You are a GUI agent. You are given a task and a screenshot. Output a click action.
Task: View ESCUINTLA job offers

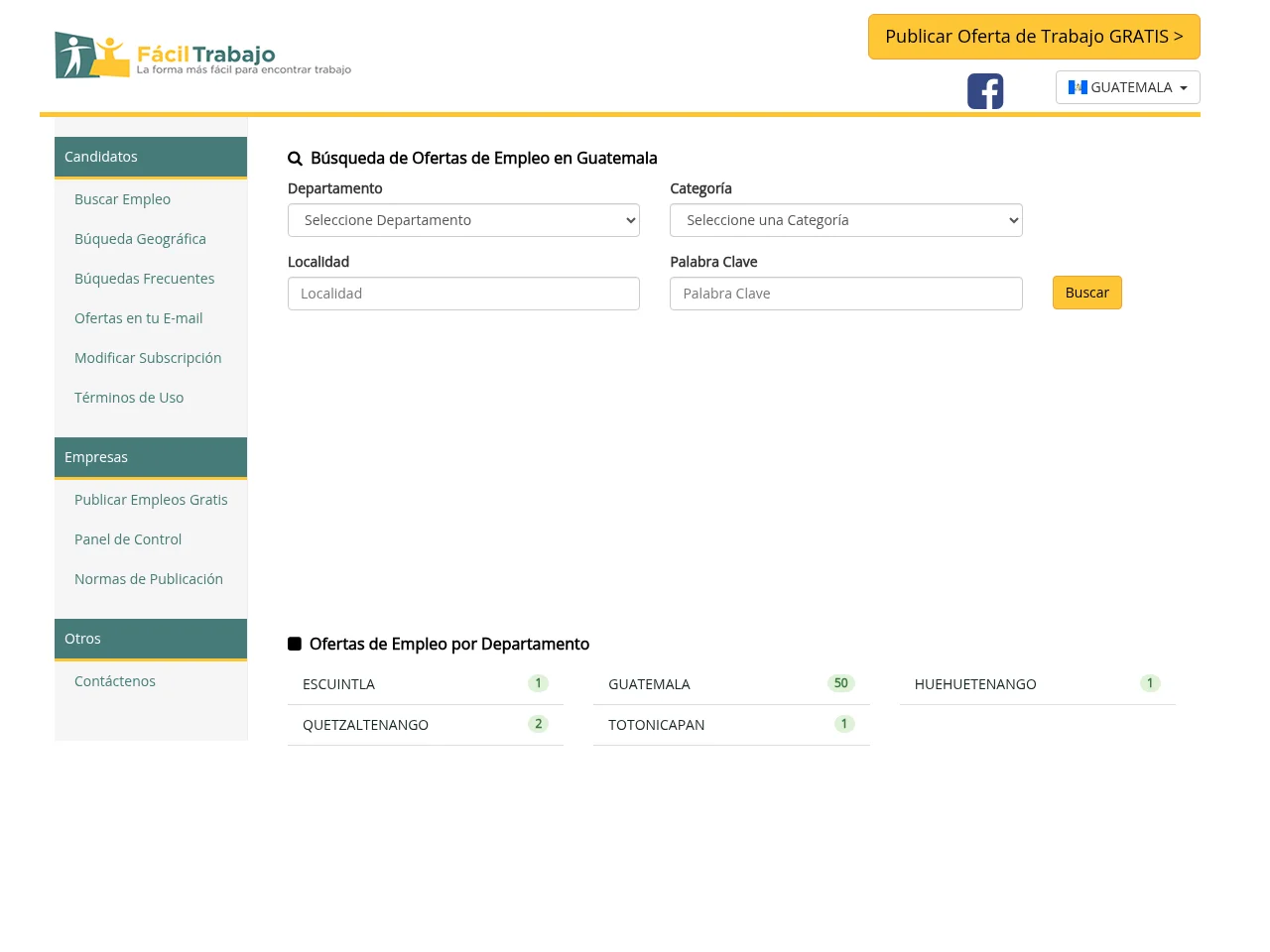coord(426,684)
